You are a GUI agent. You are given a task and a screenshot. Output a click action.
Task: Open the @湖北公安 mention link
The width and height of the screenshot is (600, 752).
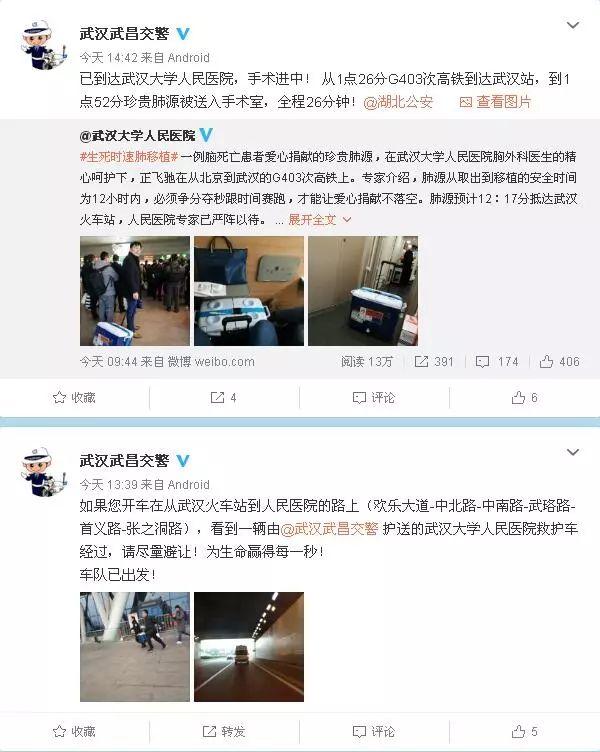point(398,102)
